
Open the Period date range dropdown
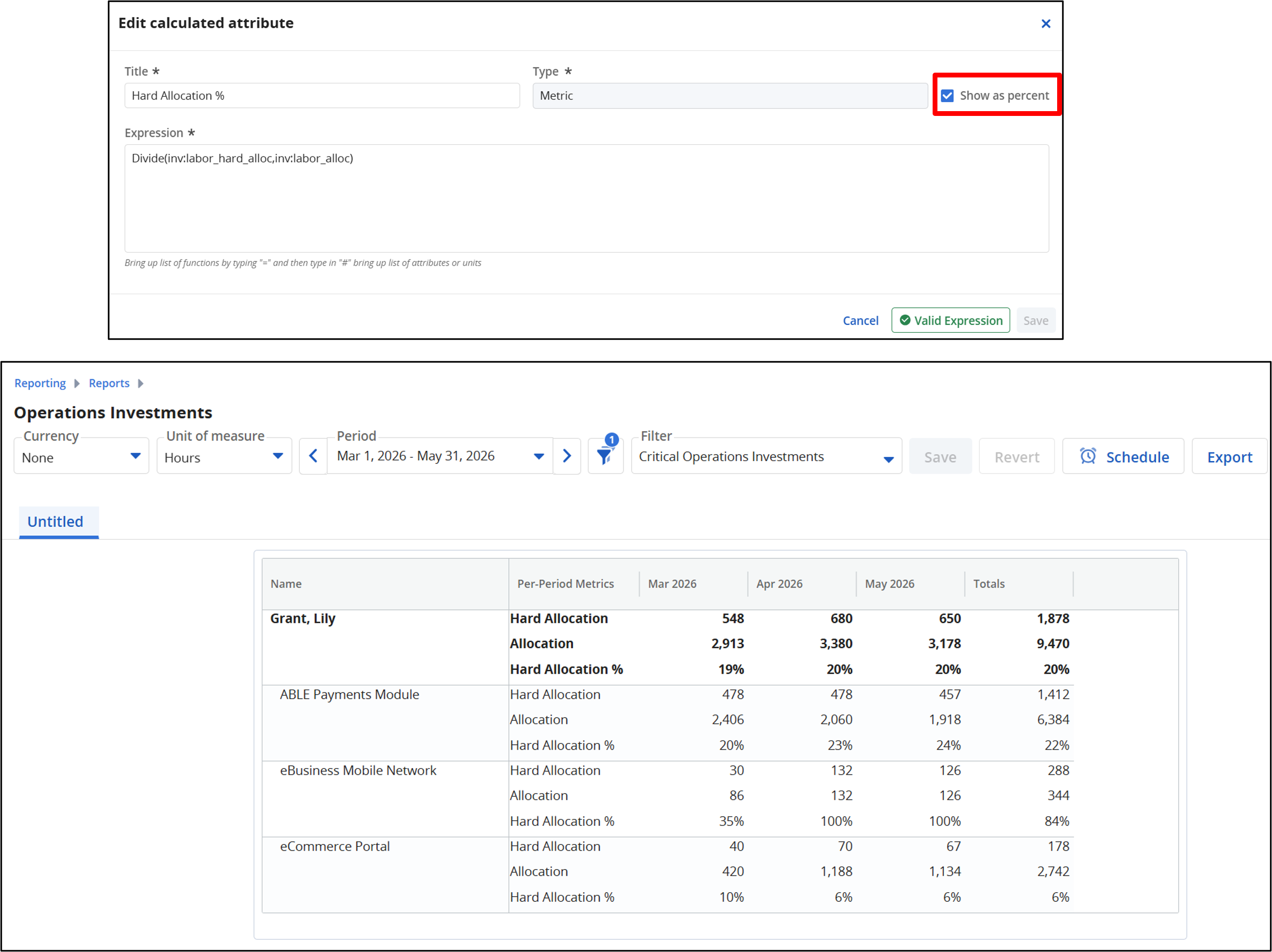tap(440, 456)
